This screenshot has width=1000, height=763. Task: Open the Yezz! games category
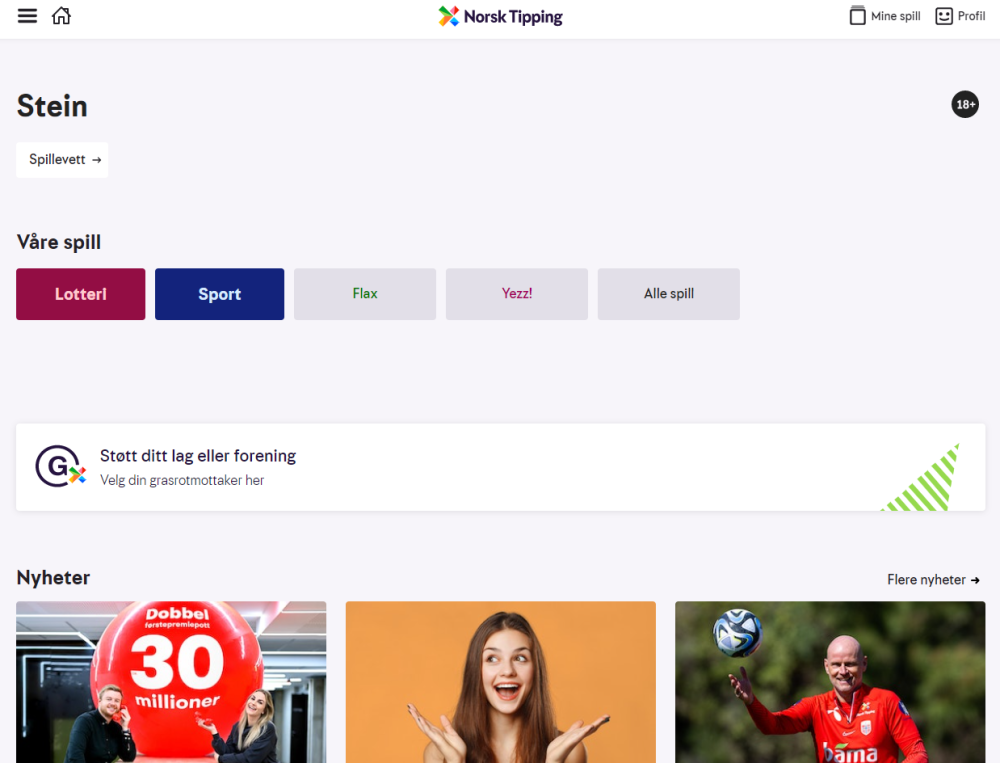517,294
